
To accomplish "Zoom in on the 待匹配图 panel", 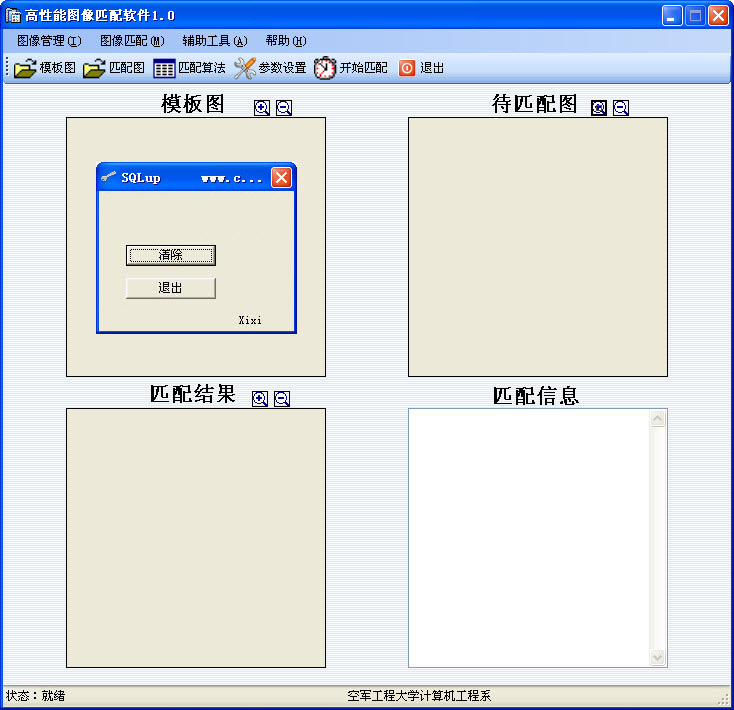I will point(599,108).
